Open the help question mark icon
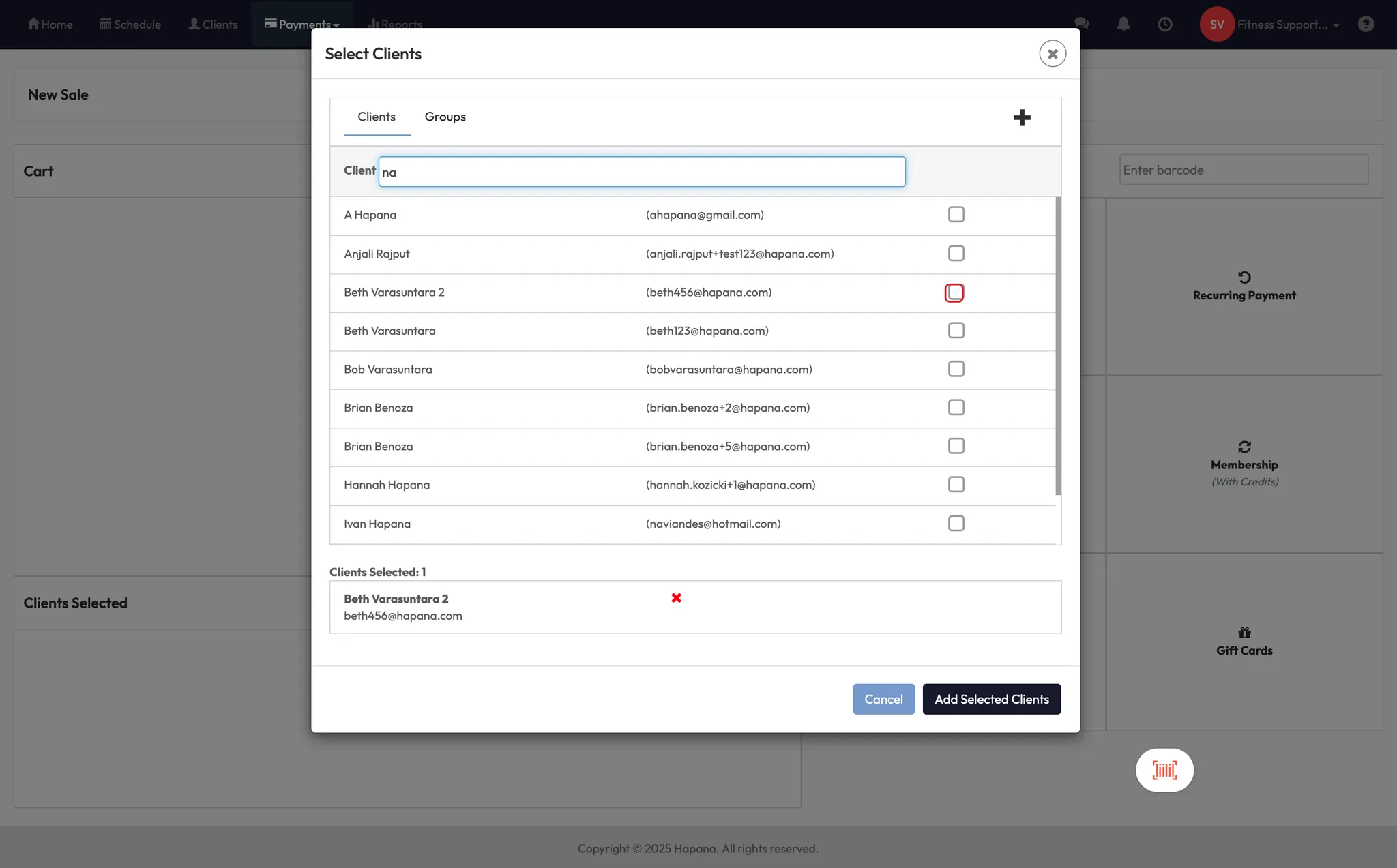Screen dimensions: 1397x868 [1366, 25]
